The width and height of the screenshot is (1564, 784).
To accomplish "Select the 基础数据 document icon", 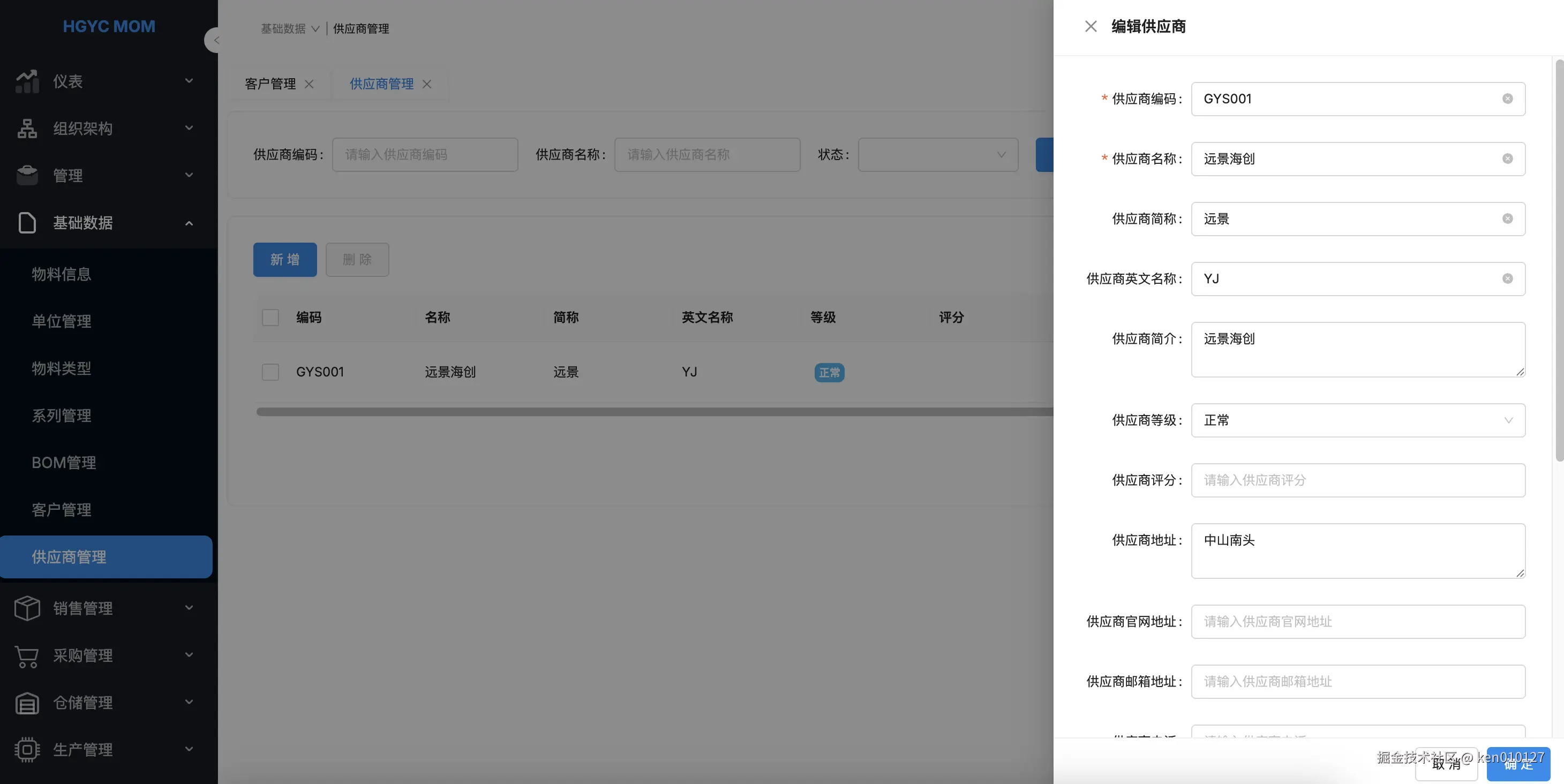I will click(27, 223).
